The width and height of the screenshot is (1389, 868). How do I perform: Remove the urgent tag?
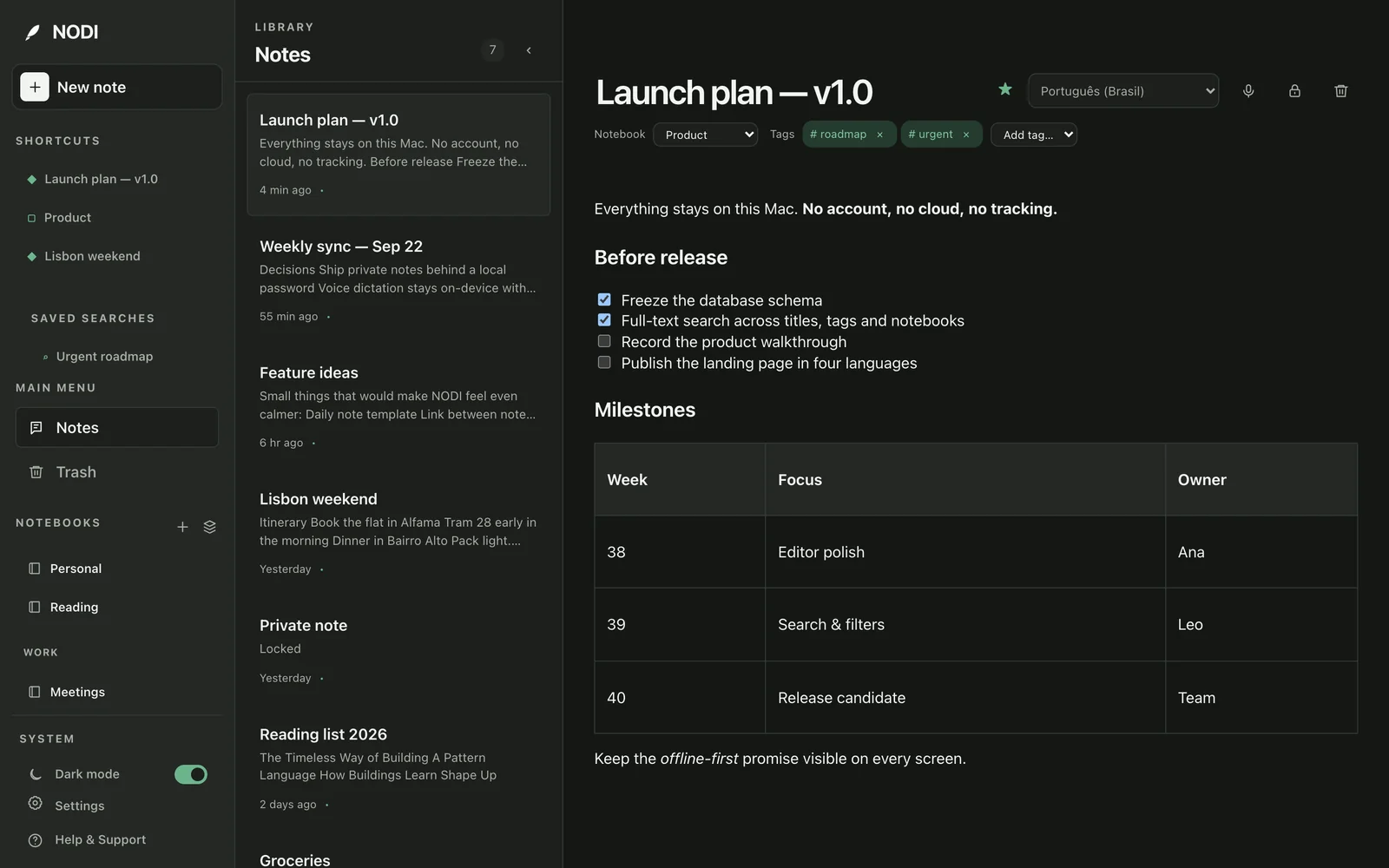pyautogui.click(x=965, y=135)
